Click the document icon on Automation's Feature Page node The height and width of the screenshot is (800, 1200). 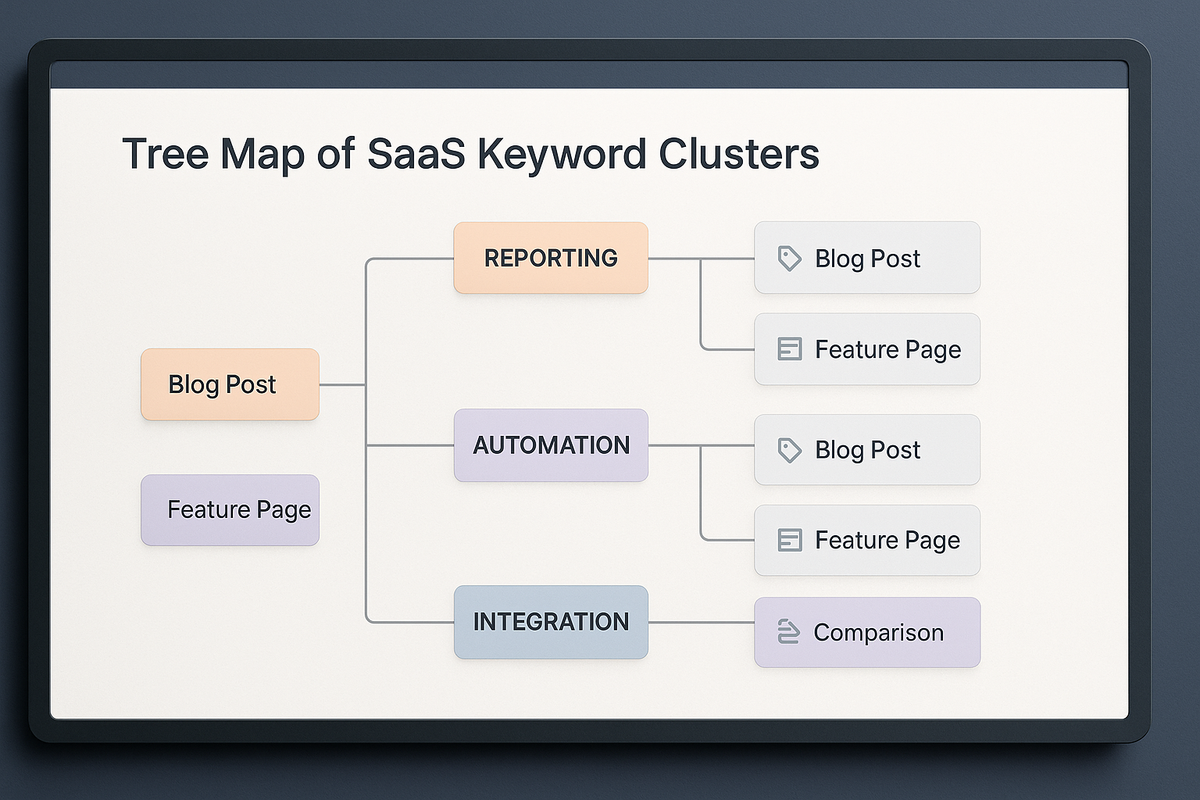(790, 540)
